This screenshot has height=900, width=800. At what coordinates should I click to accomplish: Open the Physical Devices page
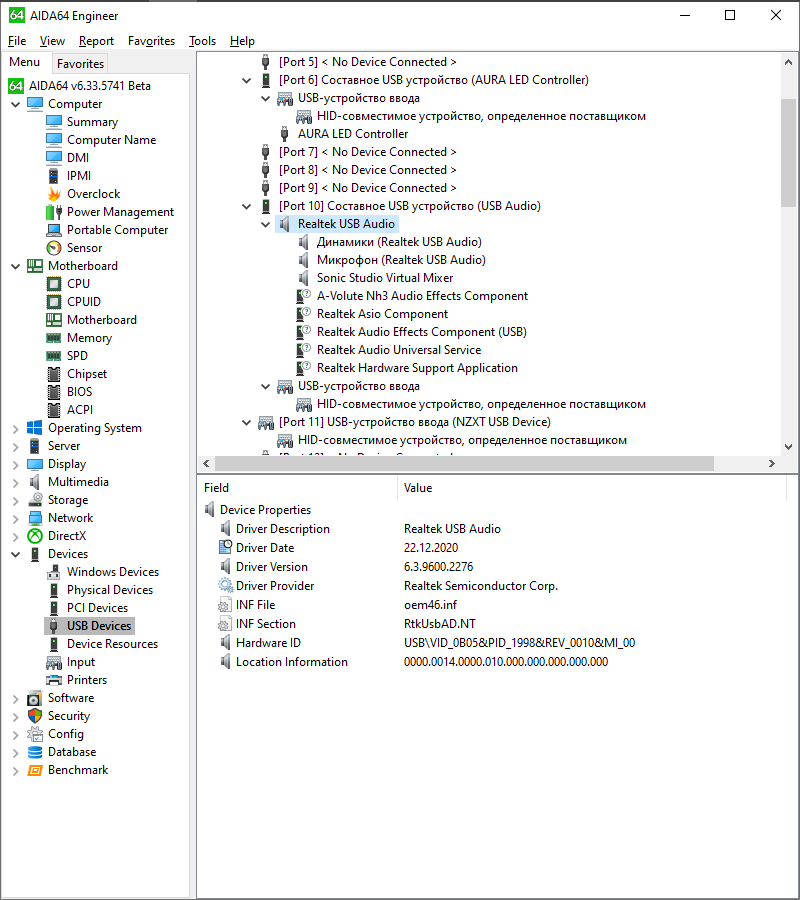coord(110,590)
